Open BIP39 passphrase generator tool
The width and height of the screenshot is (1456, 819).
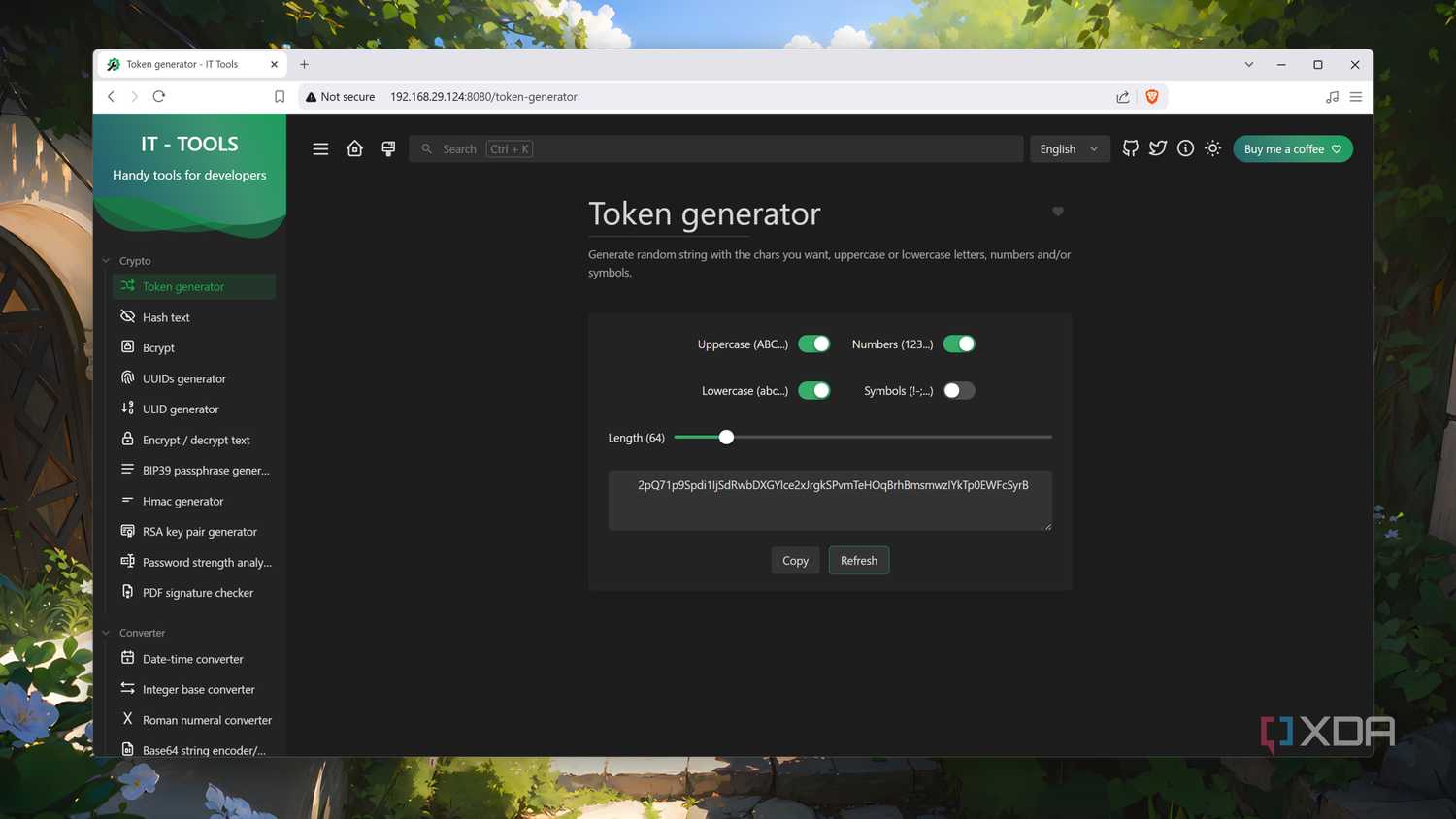pos(194,471)
